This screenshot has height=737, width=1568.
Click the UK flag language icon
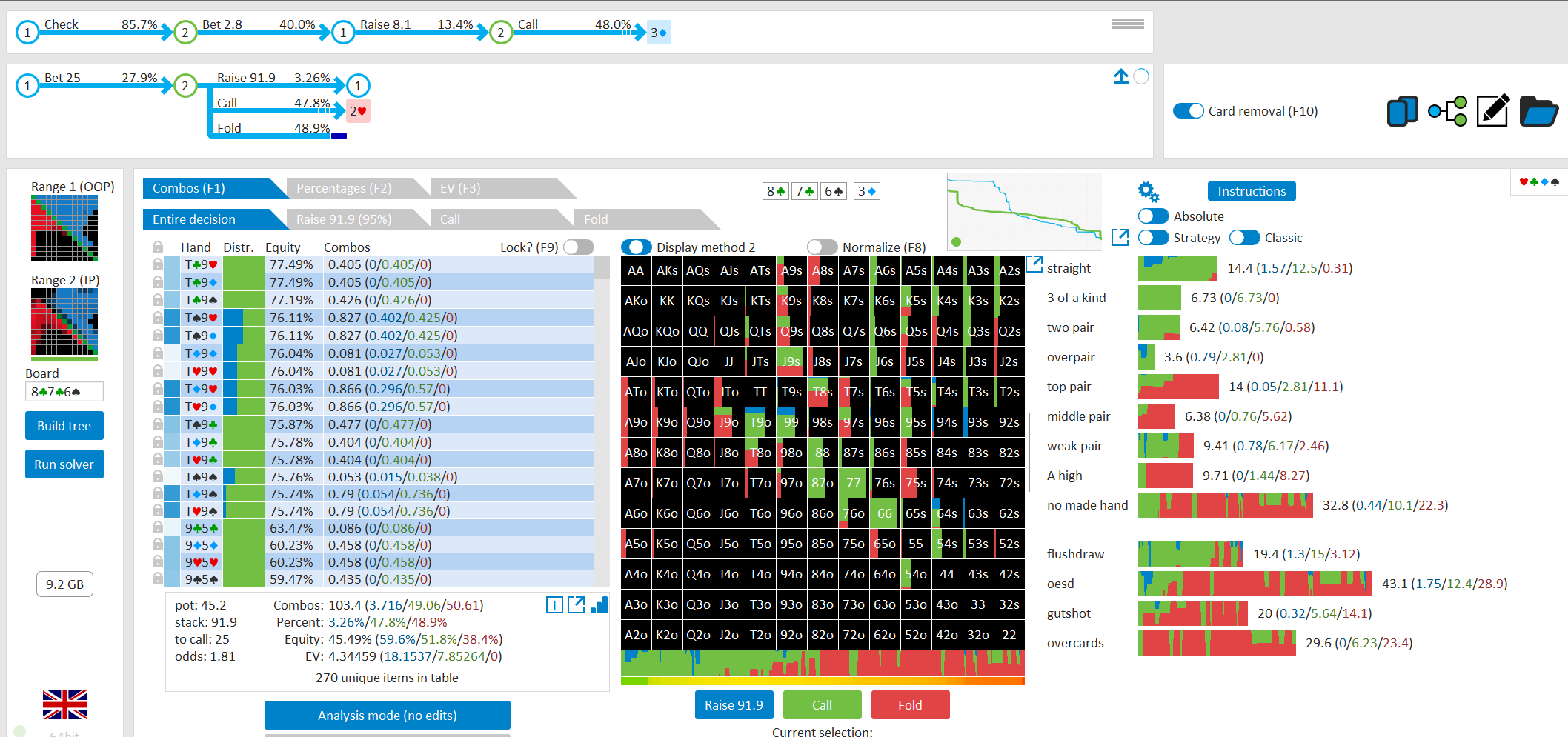pyautogui.click(x=64, y=704)
